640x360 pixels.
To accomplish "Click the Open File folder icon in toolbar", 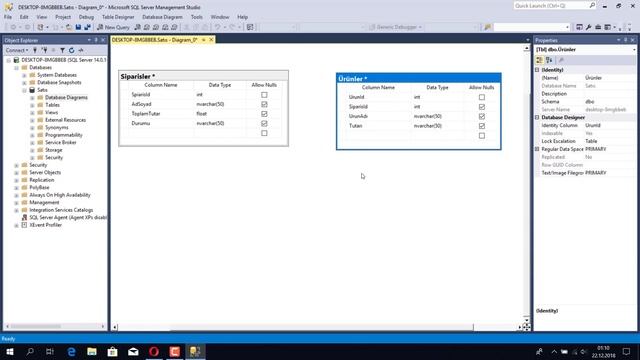I will (x=69, y=27).
